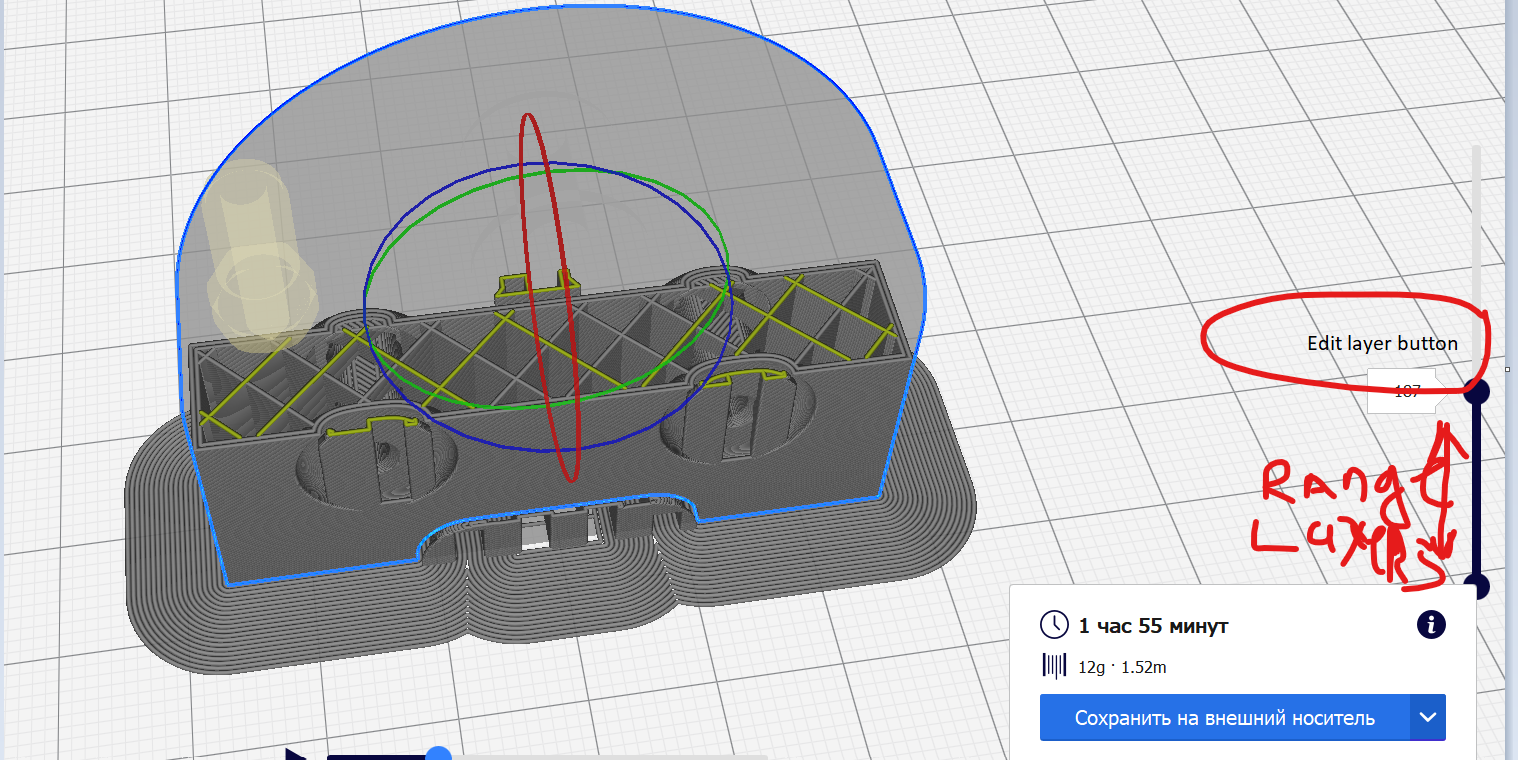Click the circled Edit layer button
Screen dimensions: 1518x760
coord(1383,343)
